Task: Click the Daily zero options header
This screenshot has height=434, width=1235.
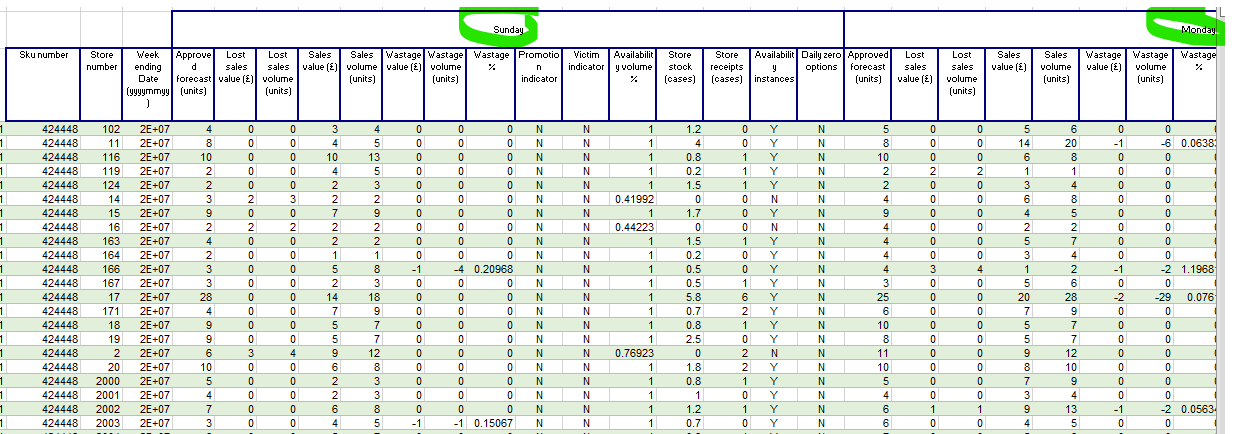Action: click(x=821, y=84)
